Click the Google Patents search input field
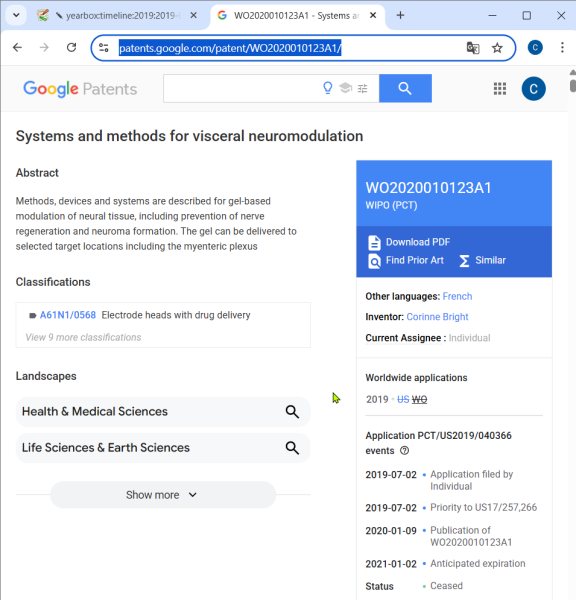 coord(243,88)
